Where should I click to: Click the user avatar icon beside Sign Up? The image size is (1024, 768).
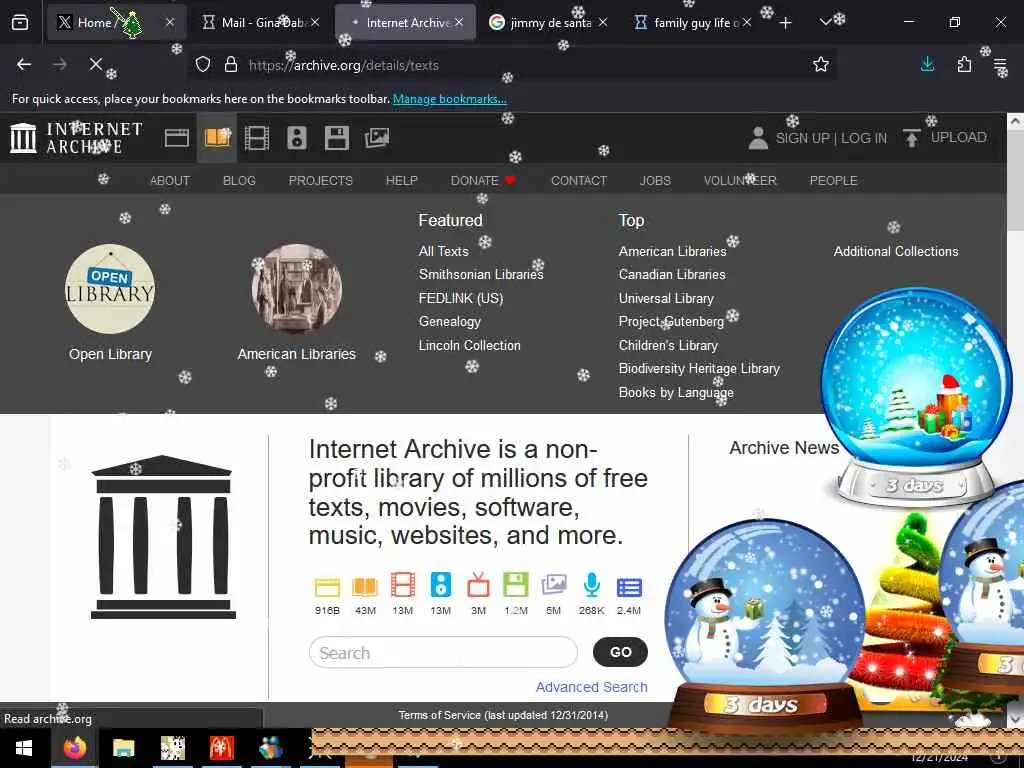click(x=758, y=138)
